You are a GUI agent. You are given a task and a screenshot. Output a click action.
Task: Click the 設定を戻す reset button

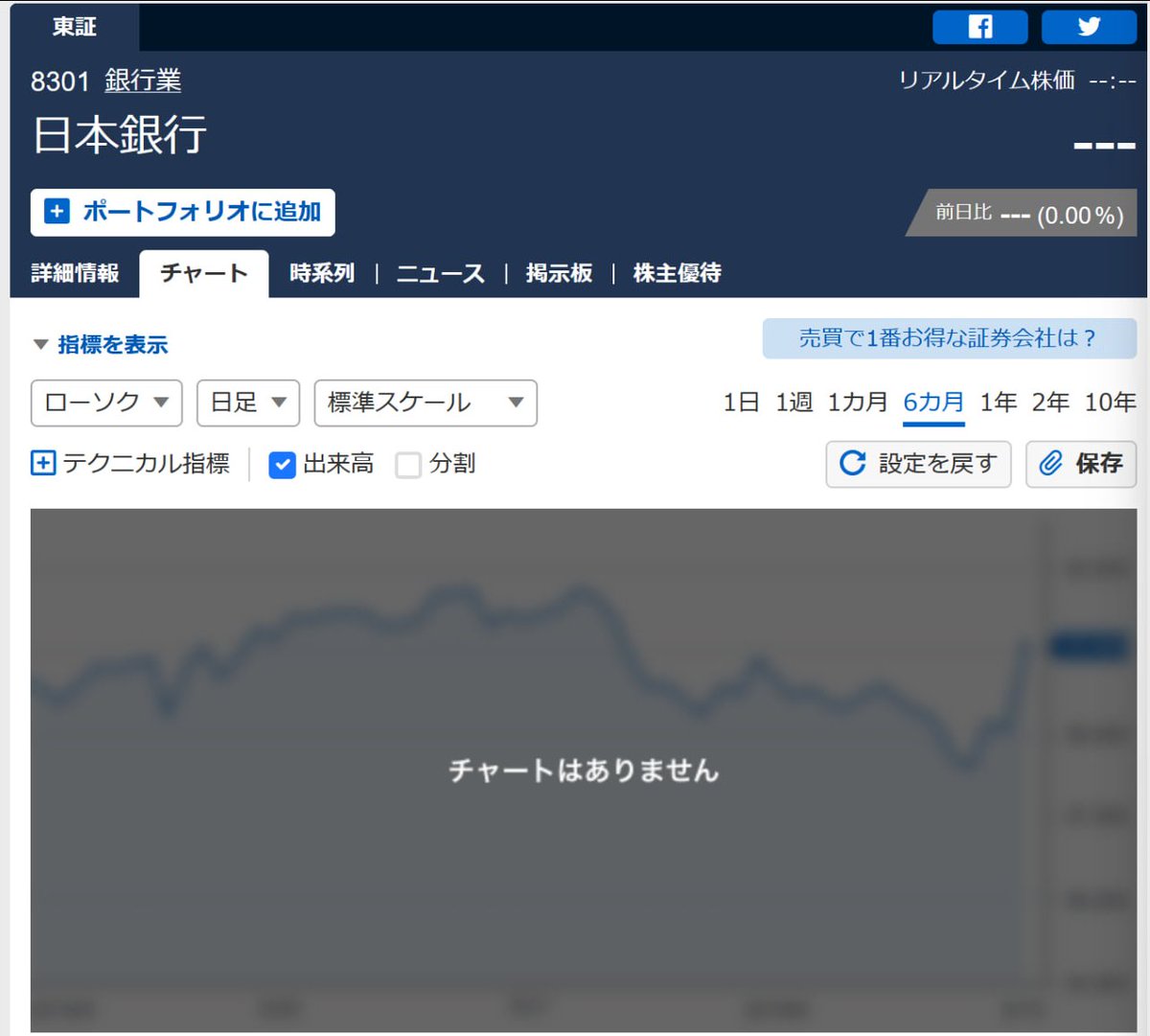(918, 464)
